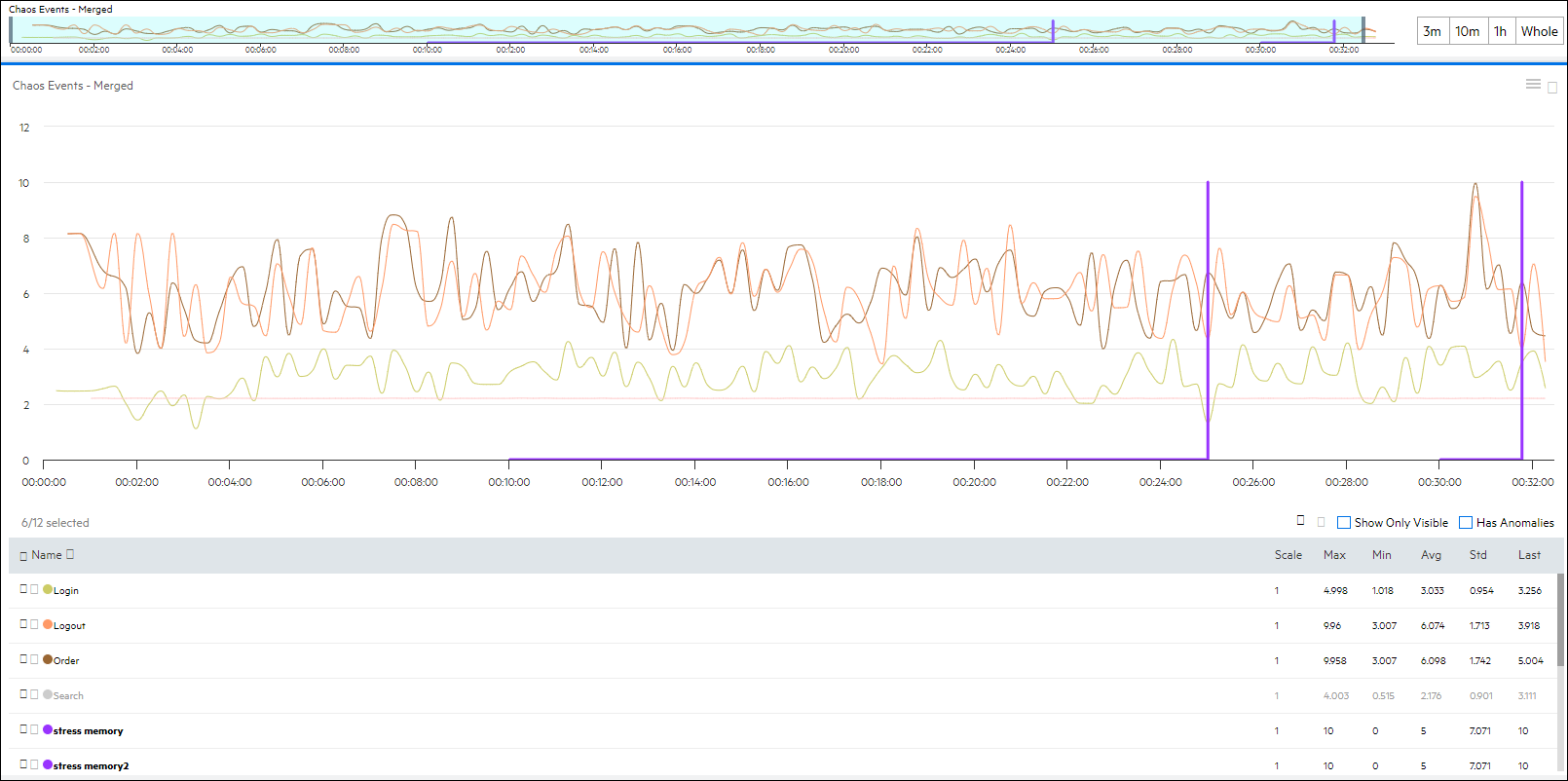This screenshot has width=1568, height=781.
Task: Enable the Show Only Visible checkbox
Action: [x=1344, y=523]
